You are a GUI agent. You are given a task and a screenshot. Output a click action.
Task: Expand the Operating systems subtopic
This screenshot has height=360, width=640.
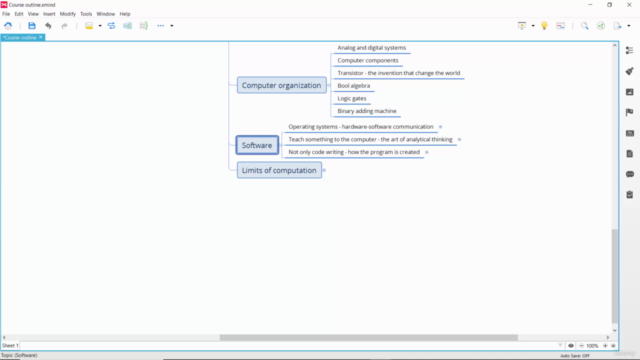[x=440, y=127]
